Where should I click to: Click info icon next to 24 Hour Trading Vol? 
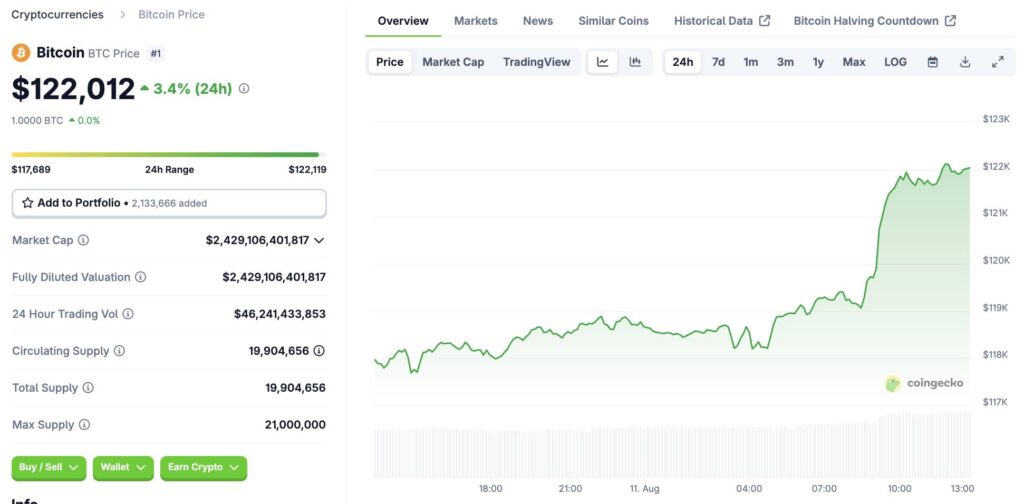coord(128,314)
